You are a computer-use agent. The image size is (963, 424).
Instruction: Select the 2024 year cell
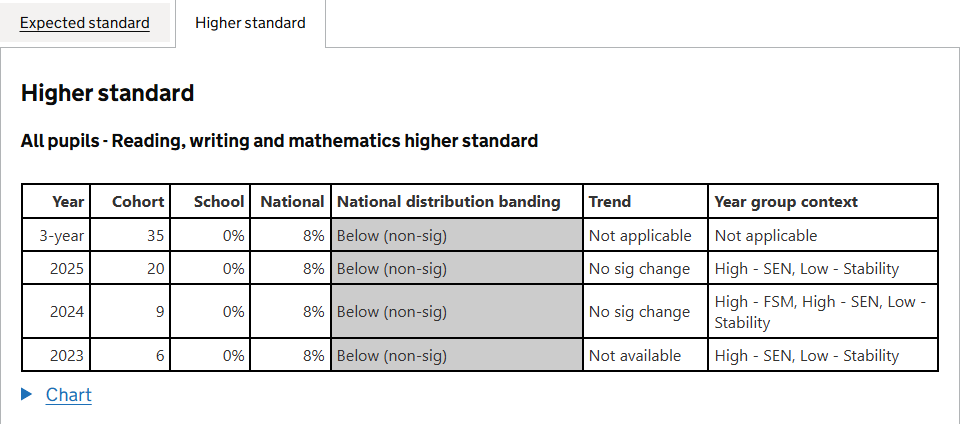(x=67, y=312)
